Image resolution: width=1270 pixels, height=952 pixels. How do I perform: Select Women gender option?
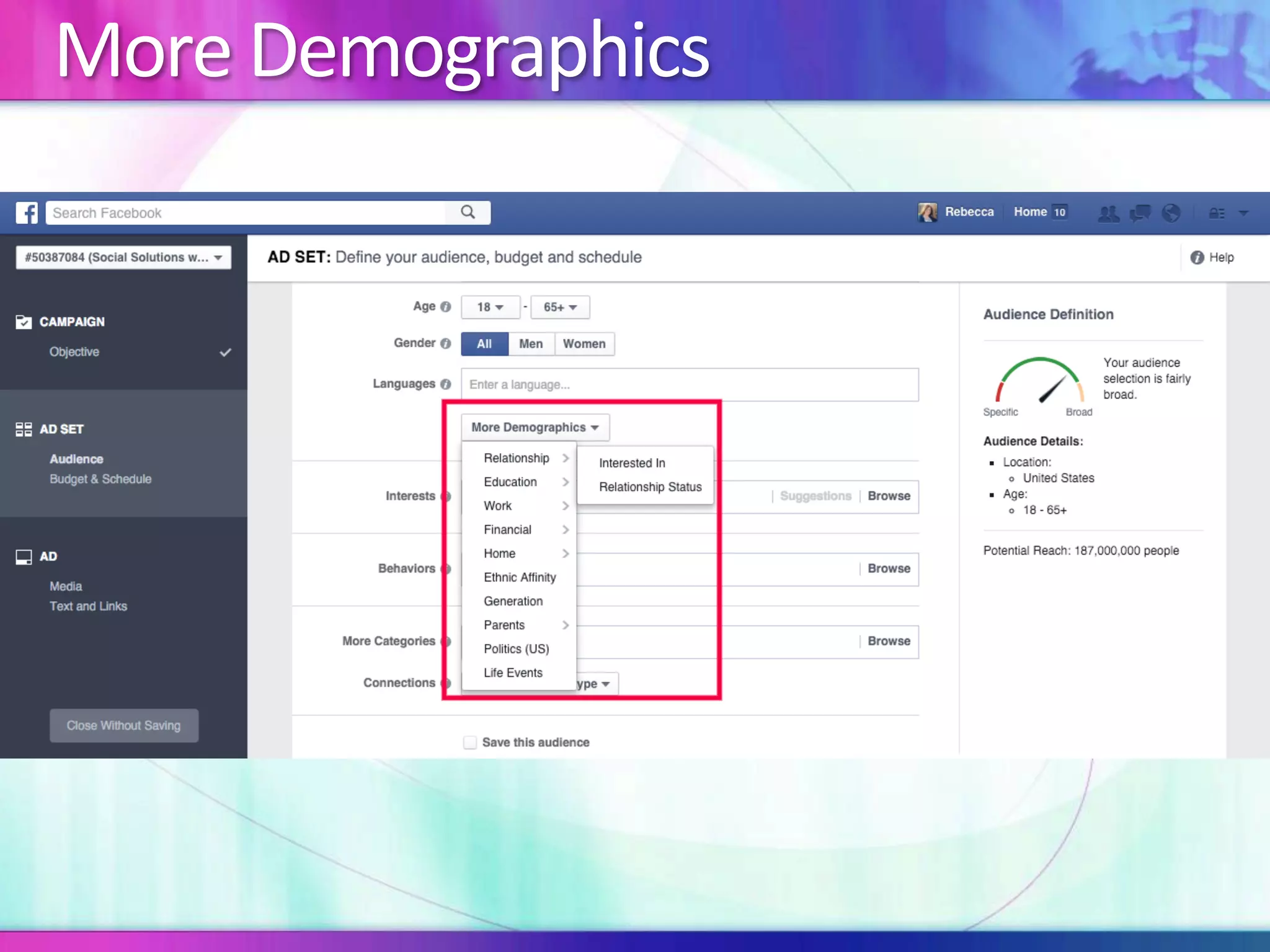tap(584, 344)
